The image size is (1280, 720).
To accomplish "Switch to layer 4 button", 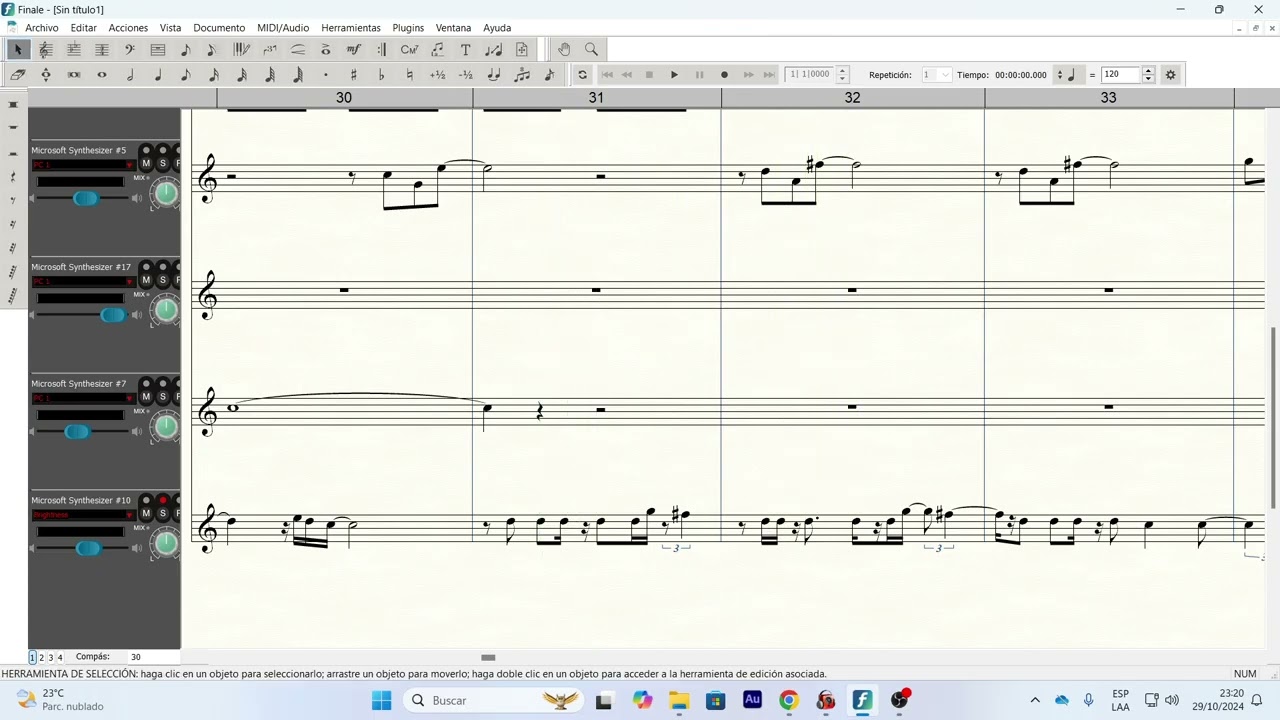I will 60,657.
